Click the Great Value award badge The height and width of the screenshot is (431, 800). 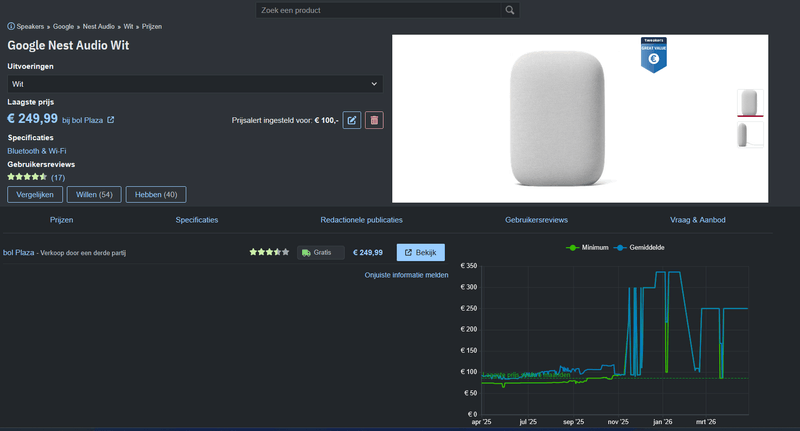tap(654, 55)
